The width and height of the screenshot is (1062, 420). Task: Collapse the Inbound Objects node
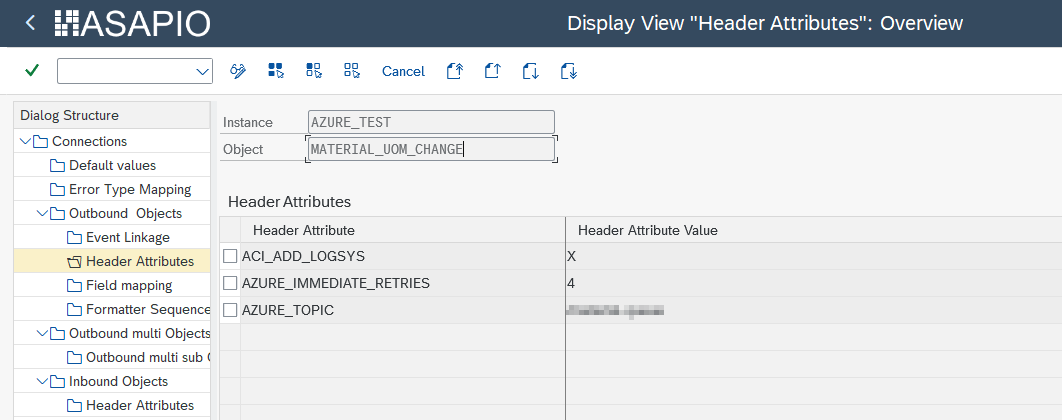coord(43,381)
